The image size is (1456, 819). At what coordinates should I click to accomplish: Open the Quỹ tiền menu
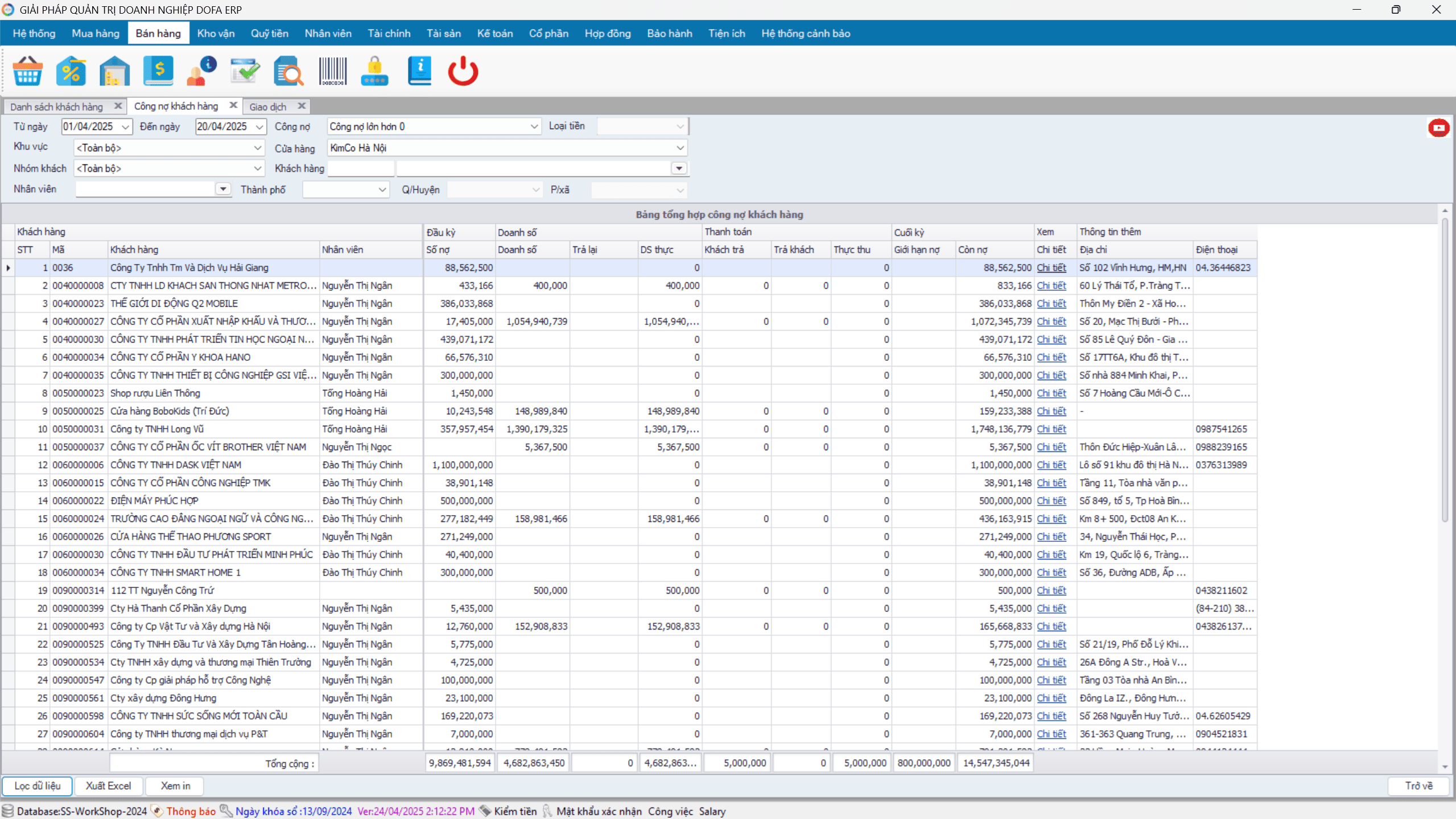coord(270,33)
